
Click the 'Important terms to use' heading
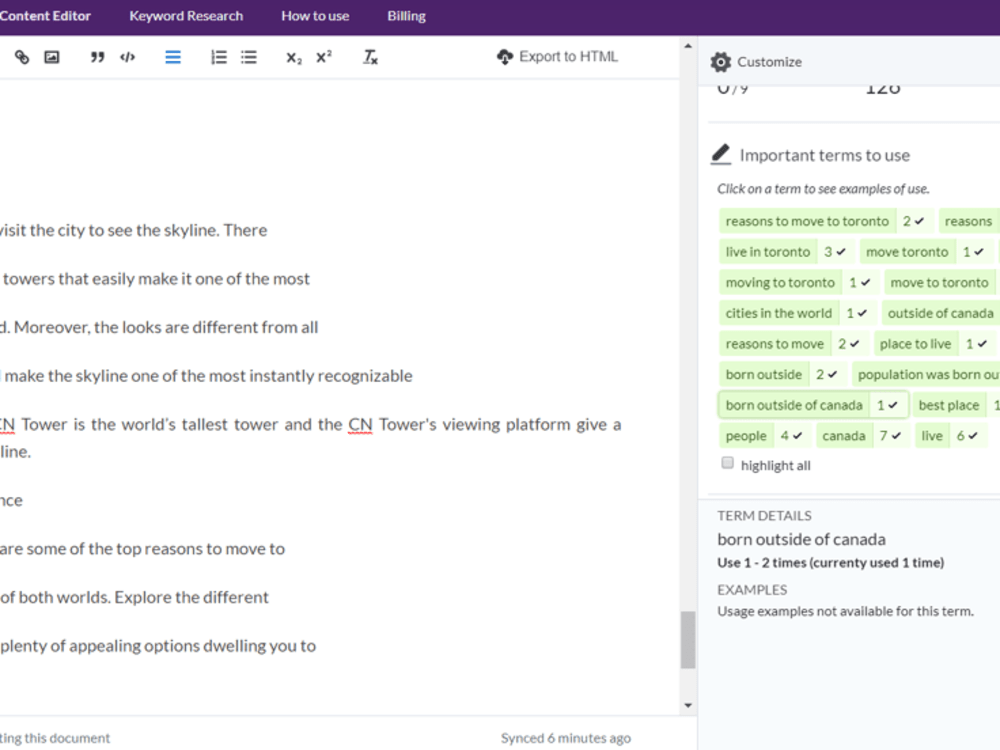coord(825,155)
